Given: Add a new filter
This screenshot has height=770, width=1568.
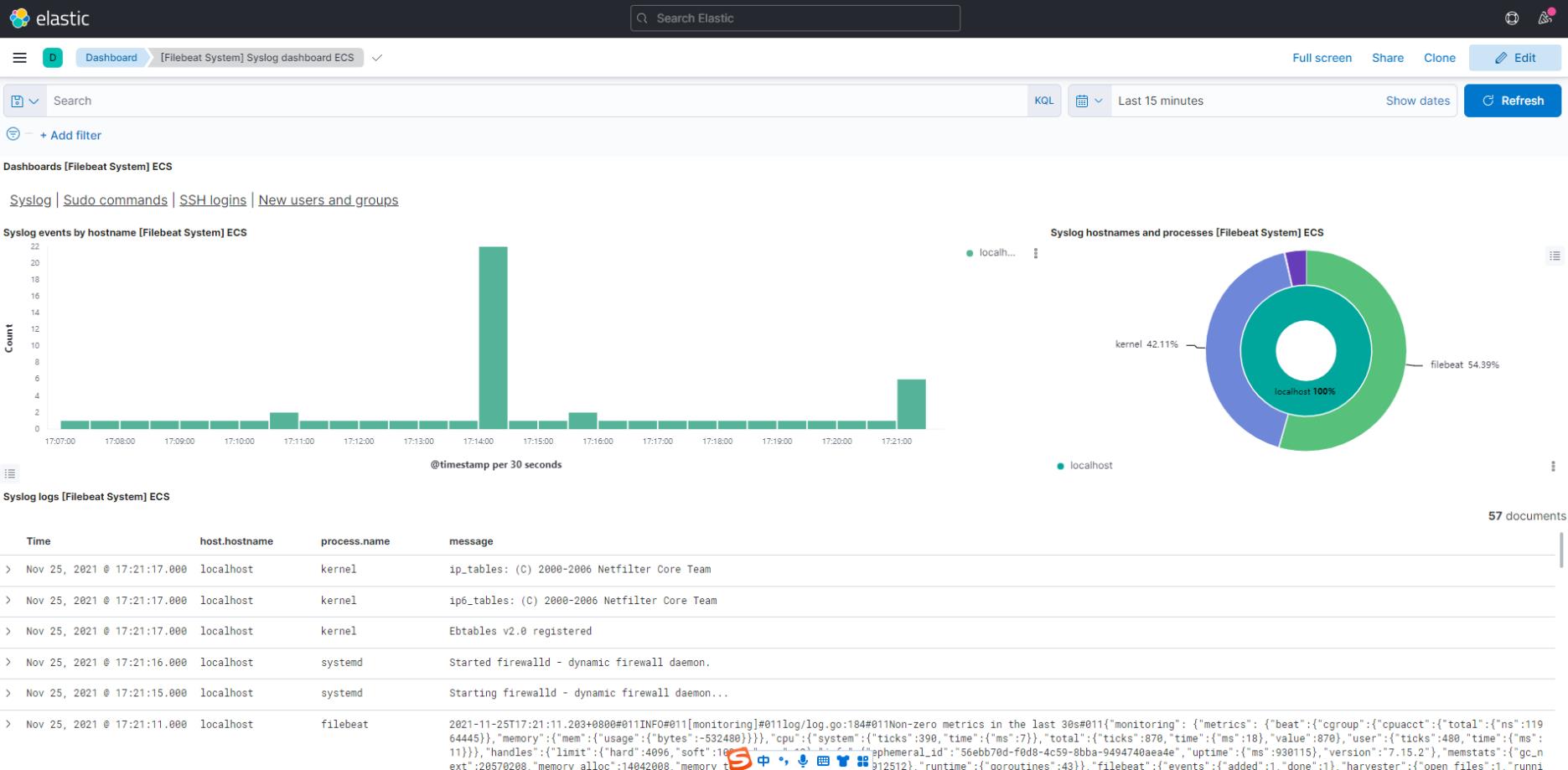Looking at the screenshot, I should click(70, 135).
